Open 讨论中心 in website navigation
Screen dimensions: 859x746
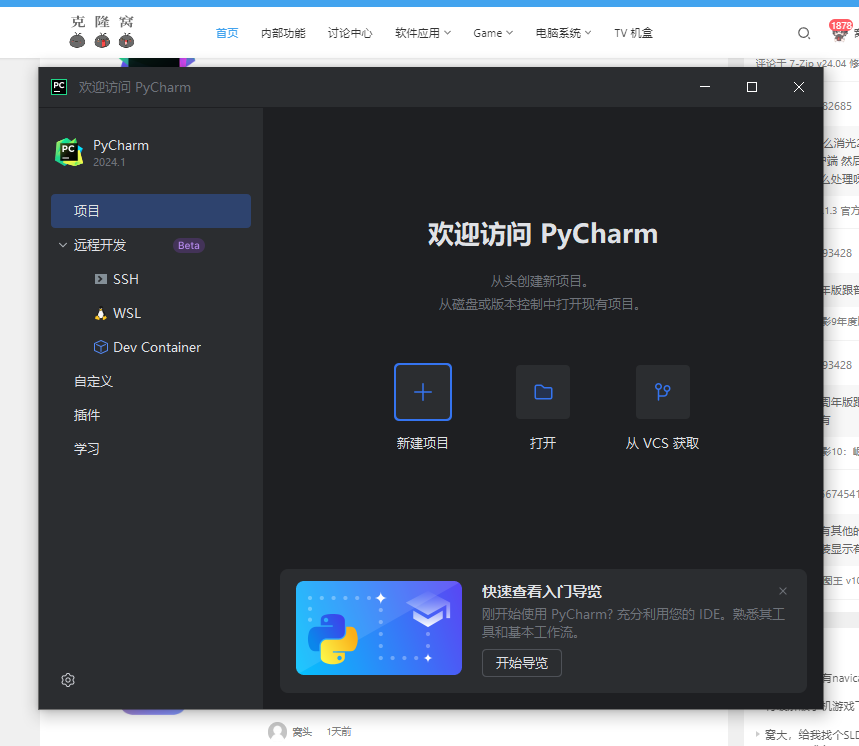pos(350,33)
